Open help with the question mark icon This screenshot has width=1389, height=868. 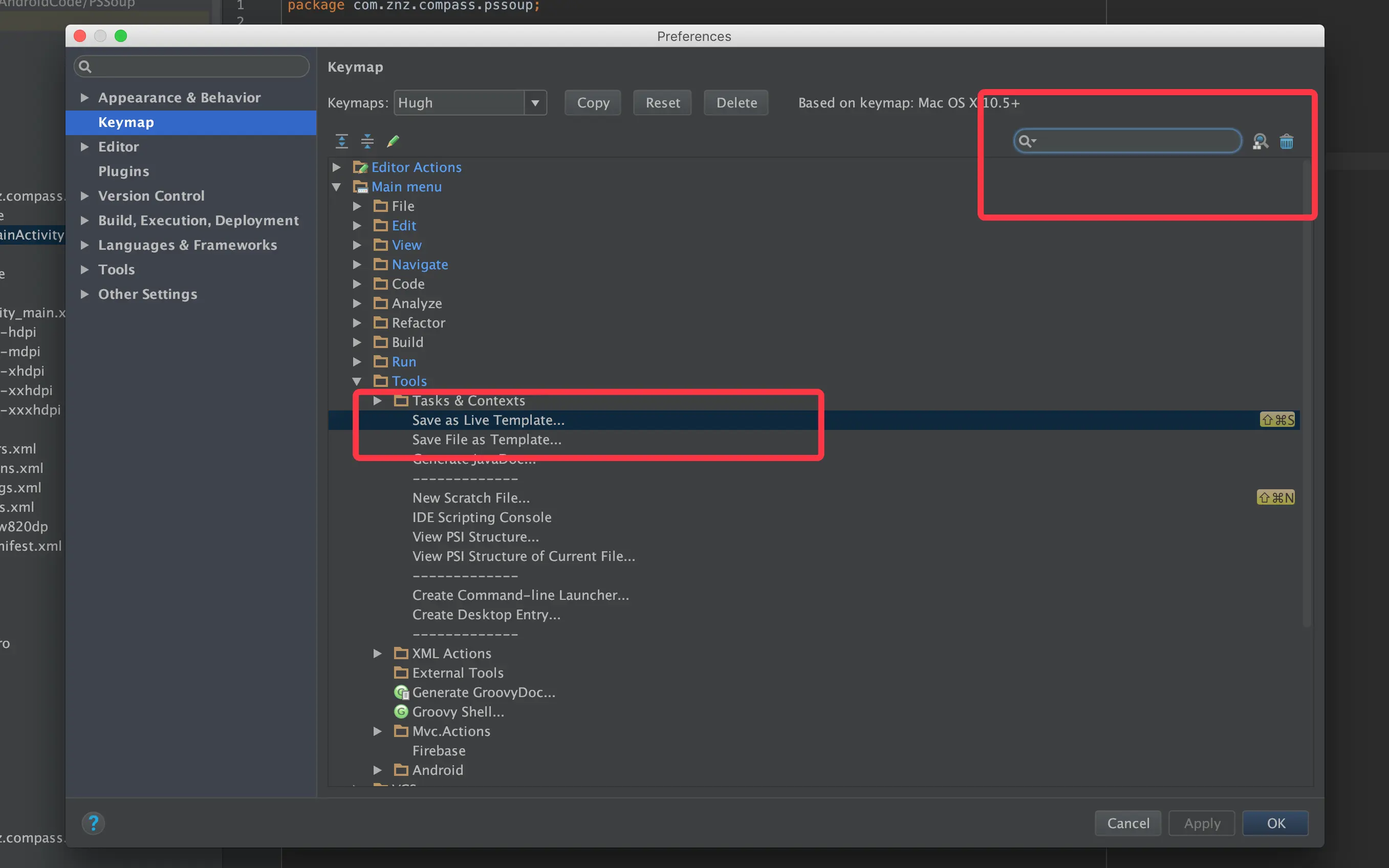[x=93, y=822]
